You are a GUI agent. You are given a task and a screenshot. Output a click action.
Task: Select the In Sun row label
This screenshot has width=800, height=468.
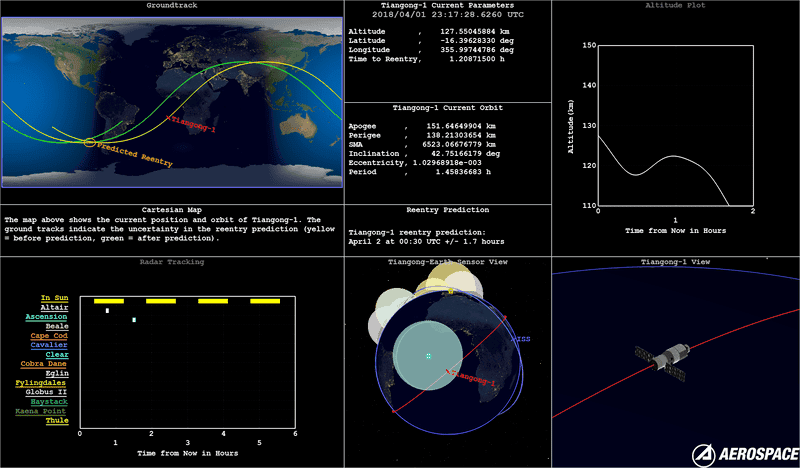point(54,298)
